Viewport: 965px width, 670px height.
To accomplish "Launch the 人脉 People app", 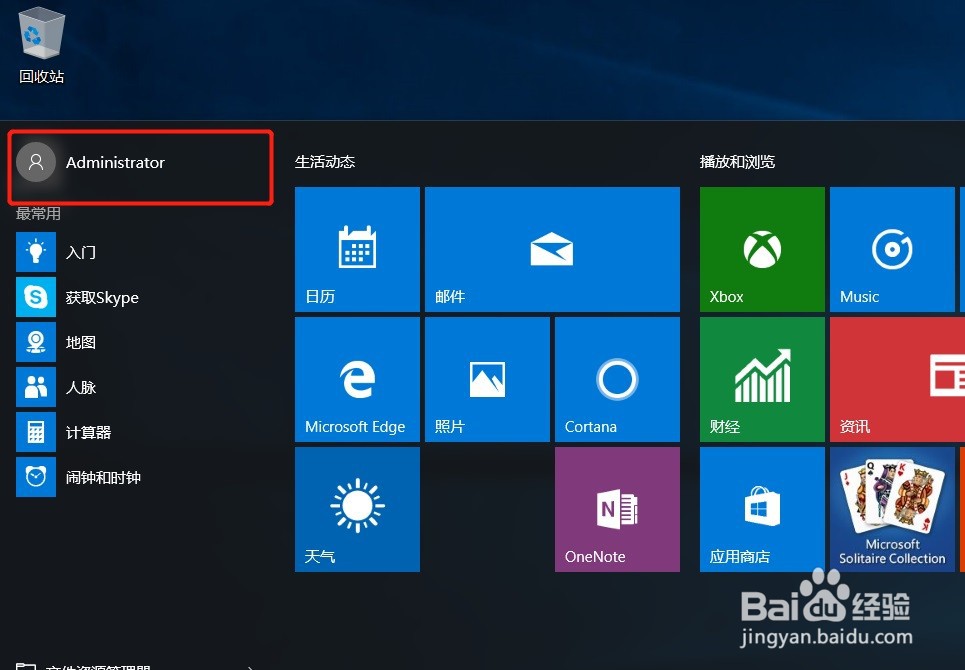I will pyautogui.click(x=80, y=387).
